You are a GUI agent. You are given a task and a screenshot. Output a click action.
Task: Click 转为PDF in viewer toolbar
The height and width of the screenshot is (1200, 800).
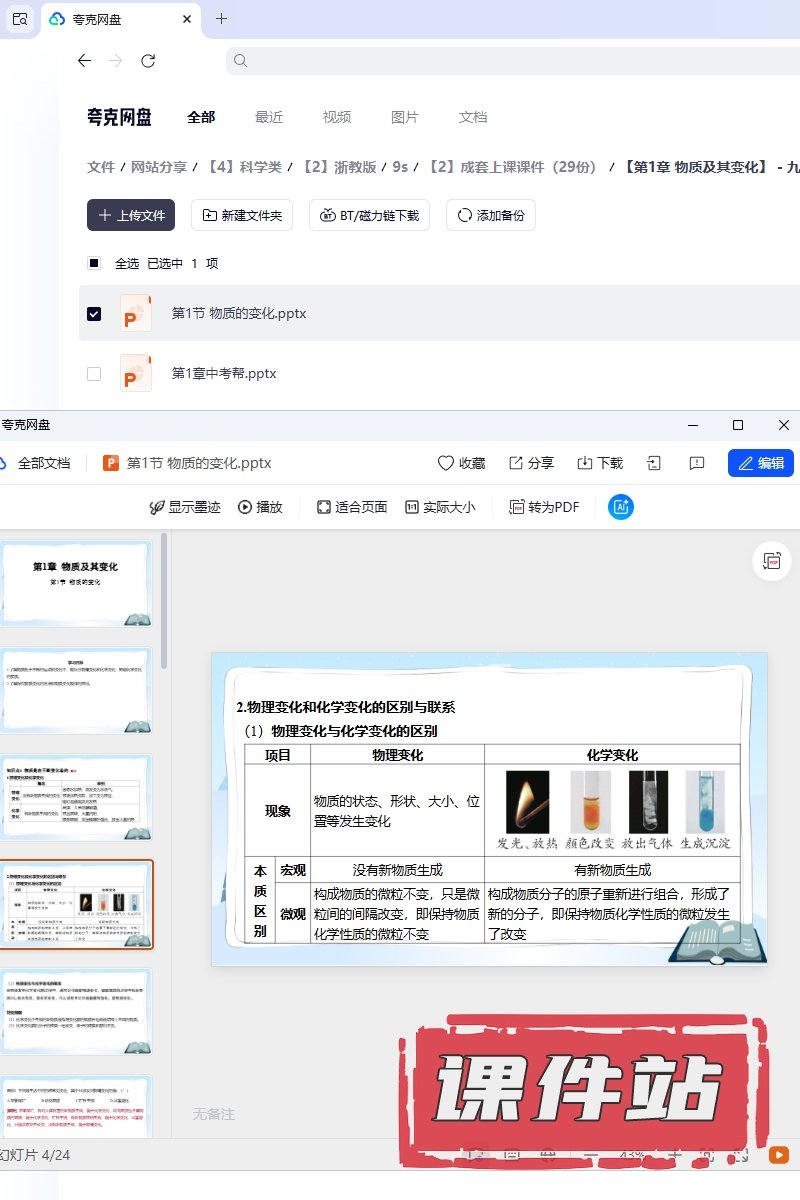pos(545,507)
